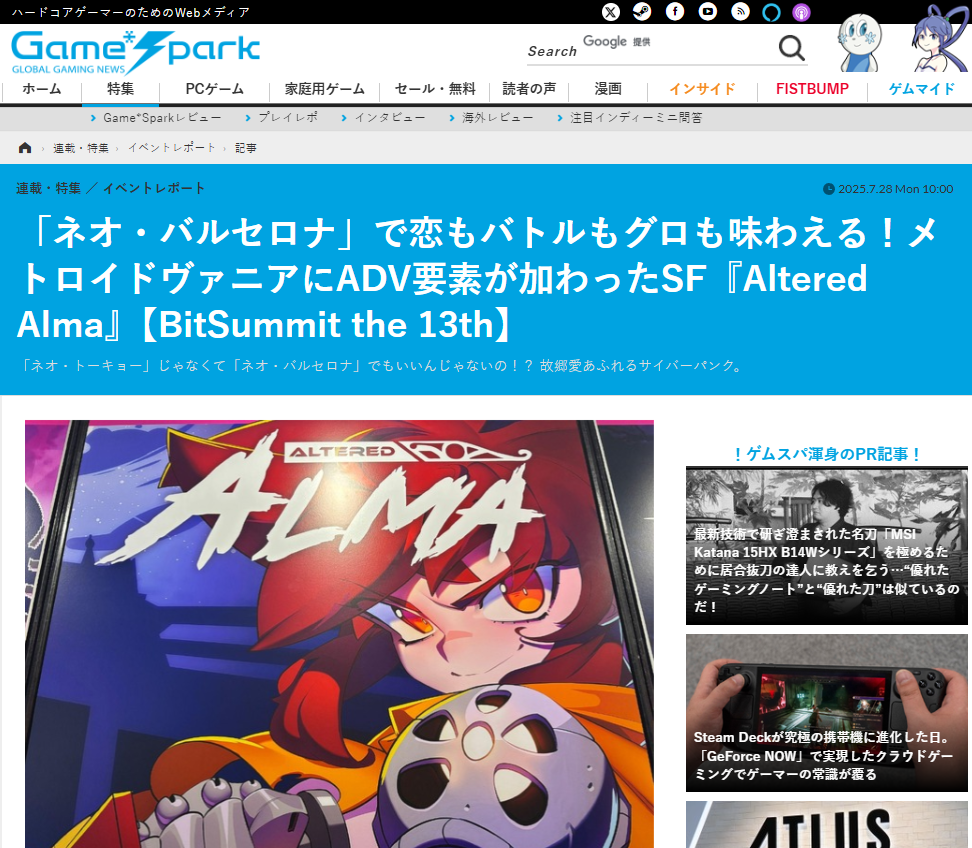Screen dimensions: 972x848
Task: Click the article date 2025.7.28 Mon 10:00
Action: tap(895, 189)
